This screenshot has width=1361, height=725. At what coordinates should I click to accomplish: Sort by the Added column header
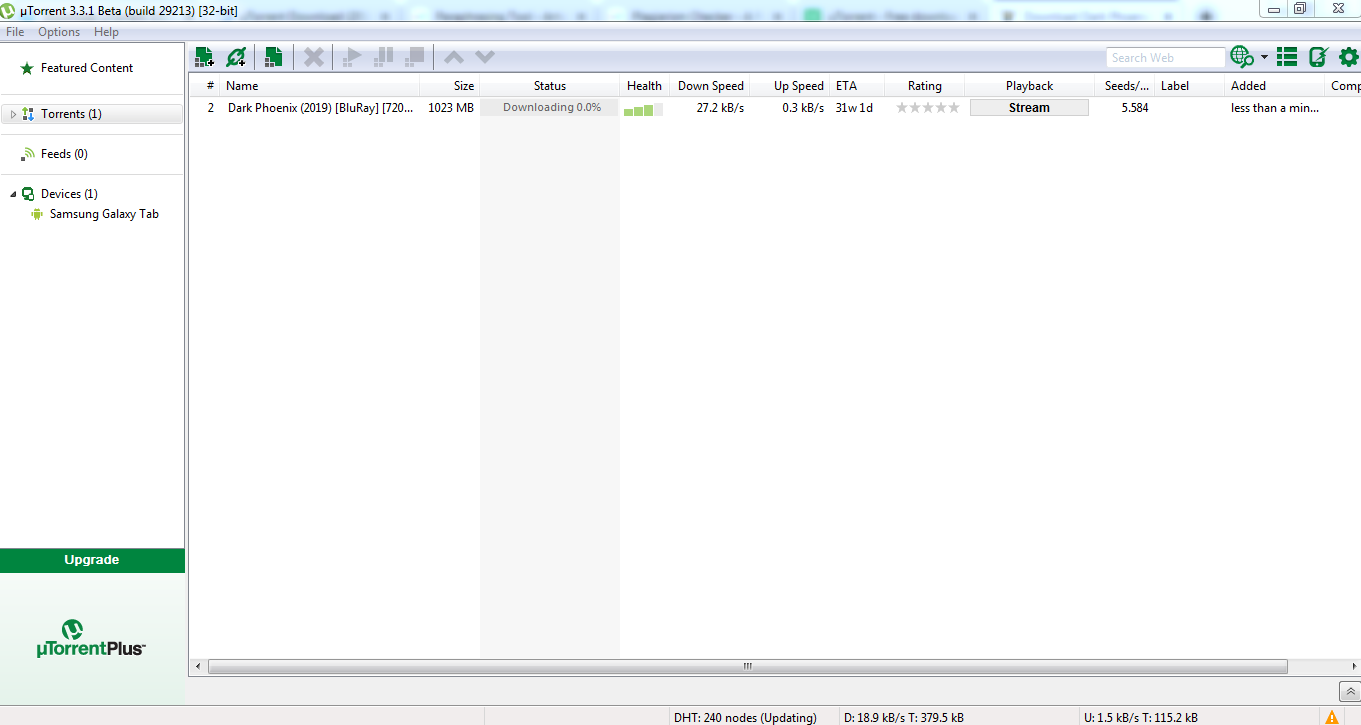pyautogui.click(x=1275, y=86)
